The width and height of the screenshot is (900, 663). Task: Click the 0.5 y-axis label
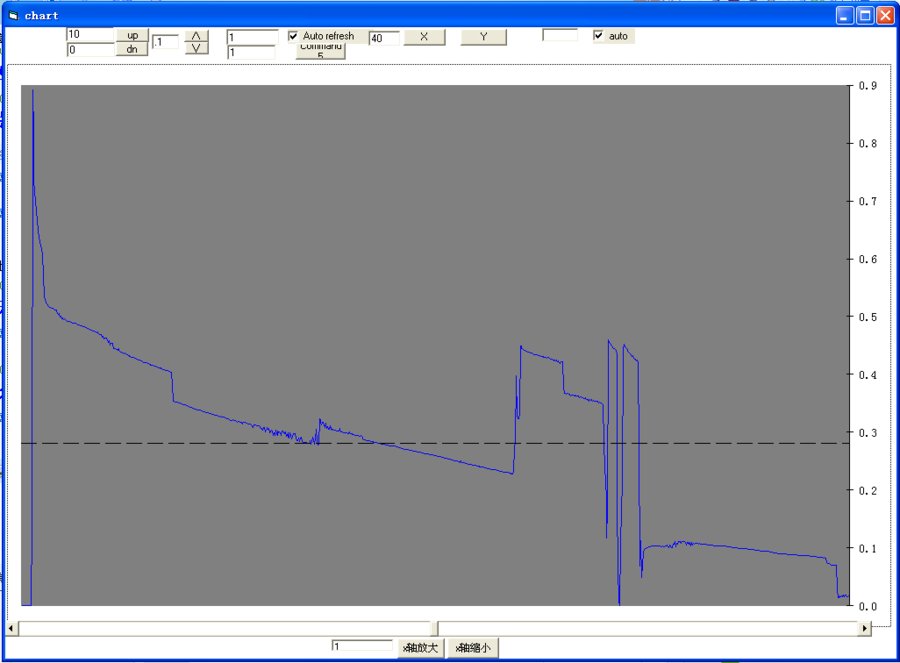click(x=868, y=317)
